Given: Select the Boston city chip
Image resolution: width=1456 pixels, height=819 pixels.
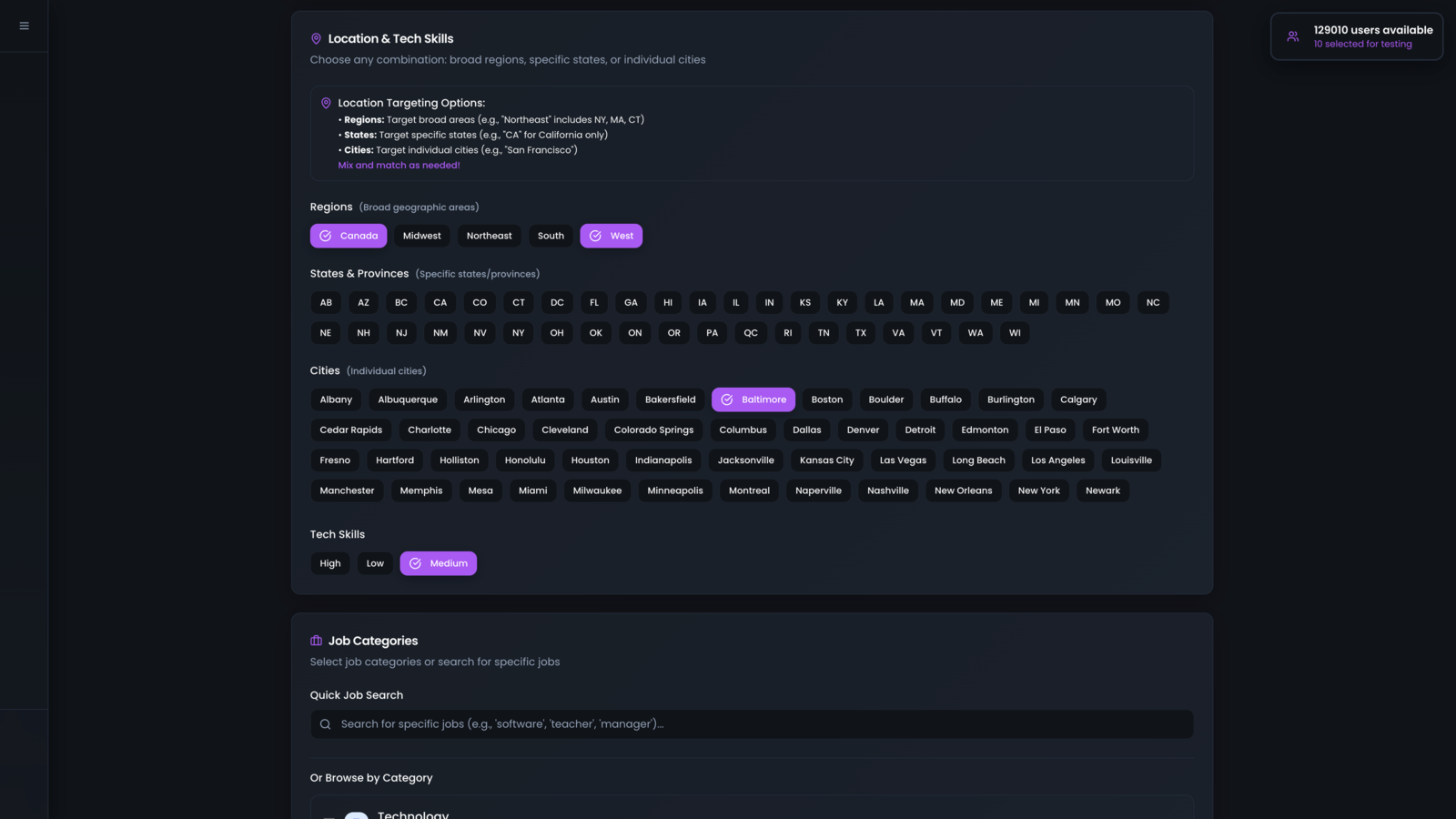Looking at the screenshot, I should [826, 399].
